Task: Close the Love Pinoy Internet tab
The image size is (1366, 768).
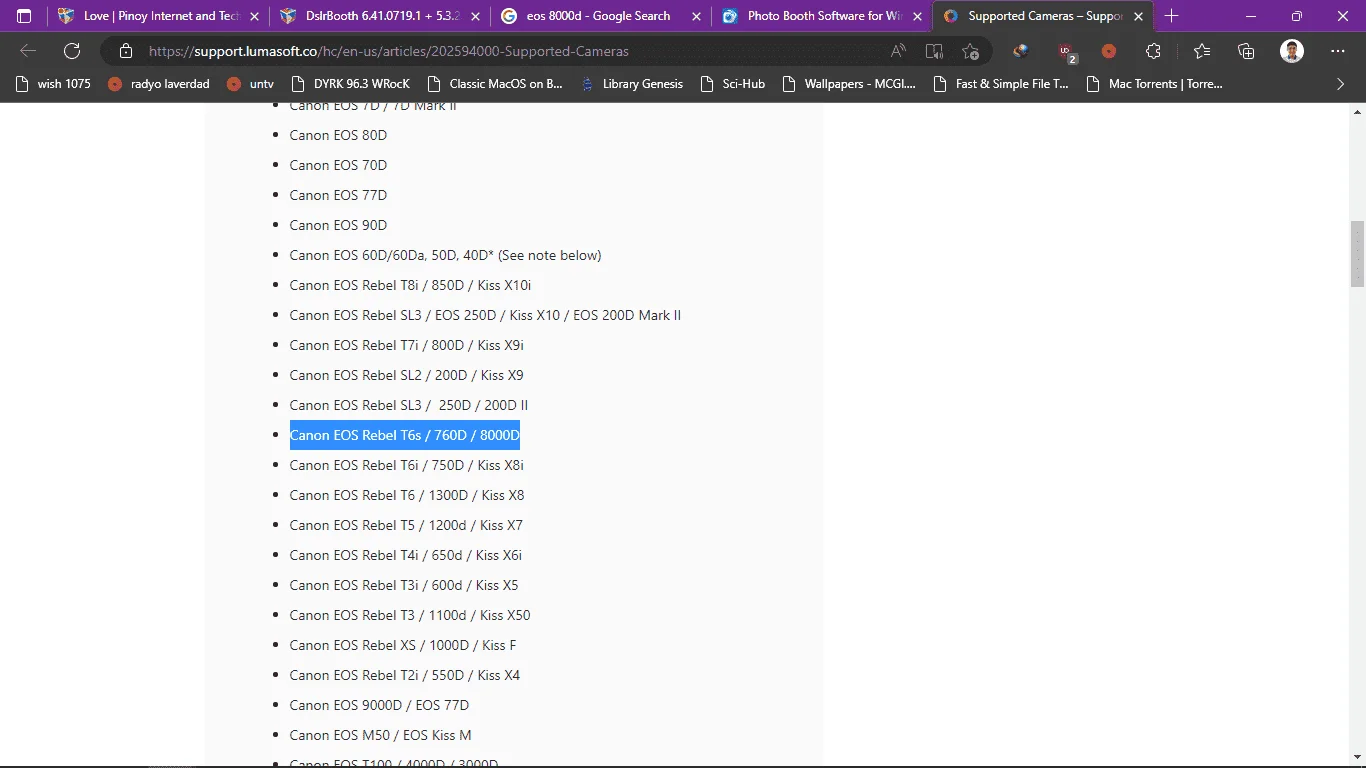Action: pyautogui.click(x=254, y=16)
